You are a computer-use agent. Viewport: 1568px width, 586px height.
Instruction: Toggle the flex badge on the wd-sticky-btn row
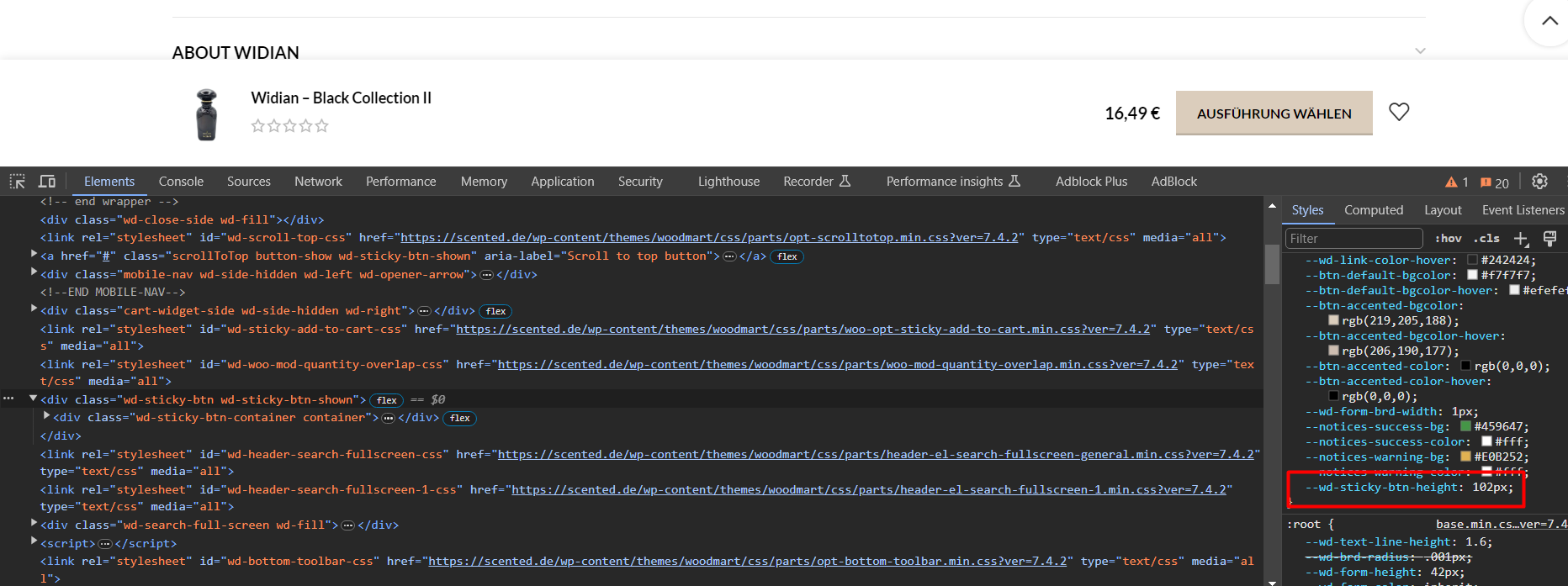click(387, 400)
